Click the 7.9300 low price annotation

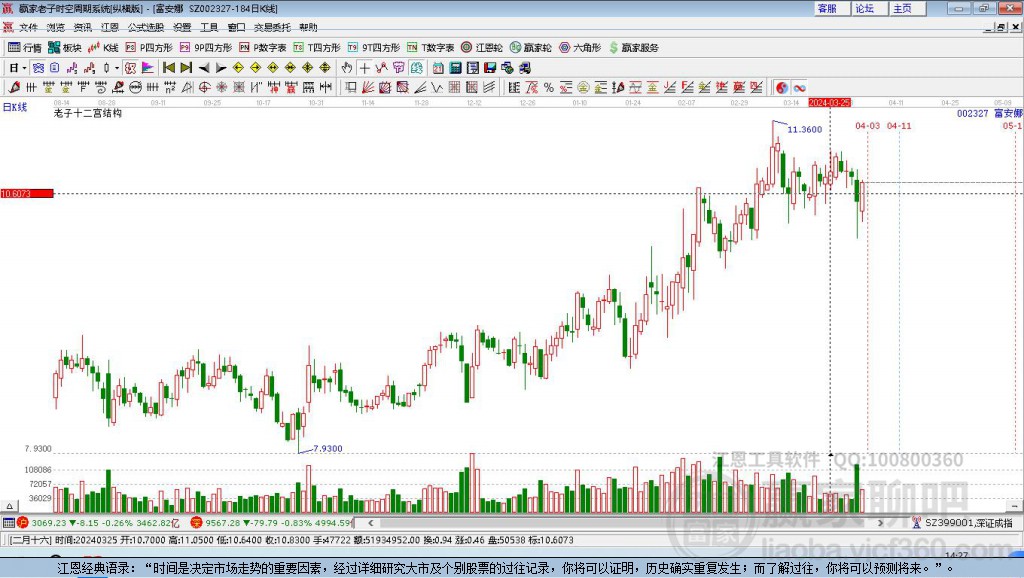click(328, 449)
